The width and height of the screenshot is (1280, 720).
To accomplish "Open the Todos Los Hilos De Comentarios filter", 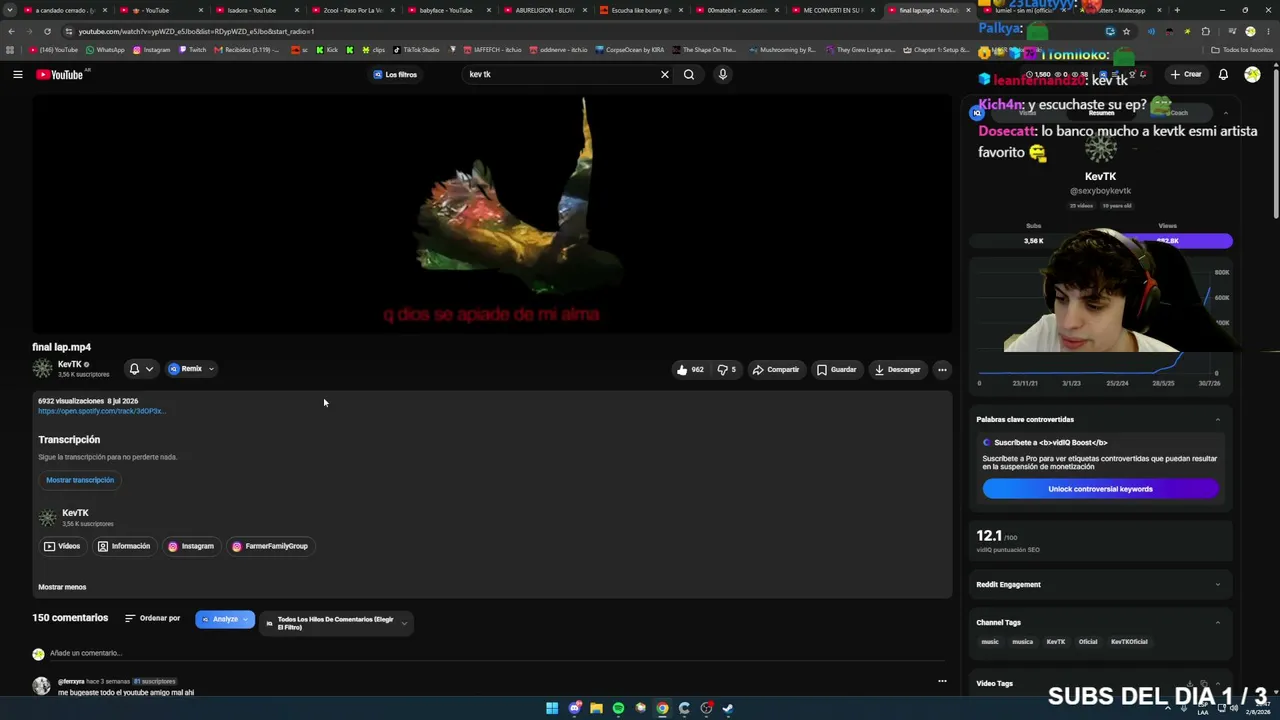I will (335, 623).
